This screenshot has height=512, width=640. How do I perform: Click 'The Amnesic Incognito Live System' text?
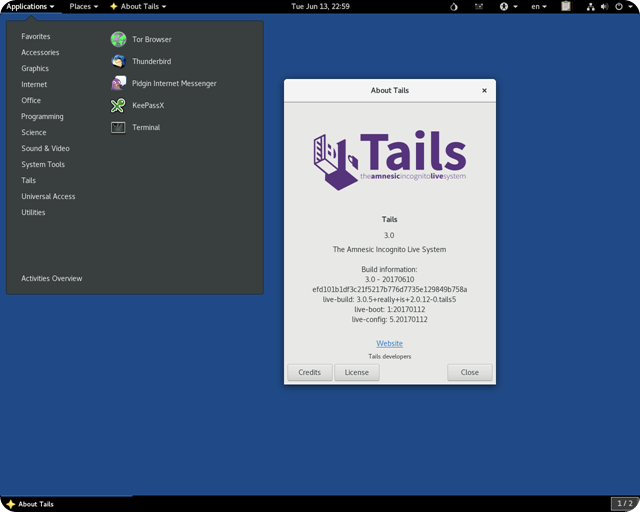pyautogui.click(x=389, y=249)
